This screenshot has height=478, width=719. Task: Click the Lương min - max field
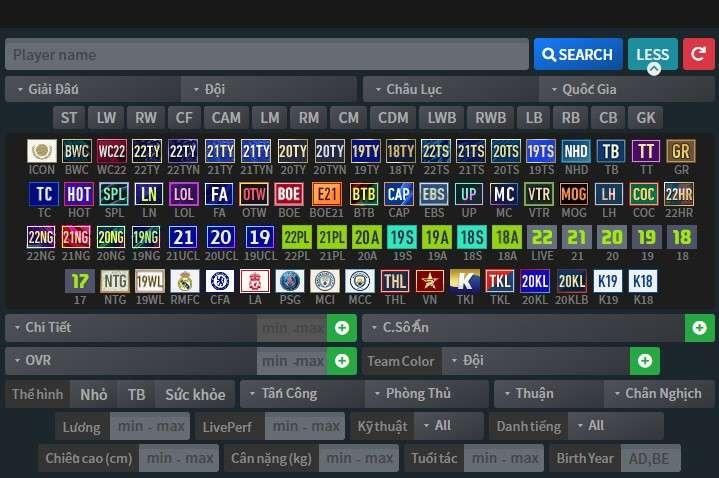(x=150, y=426)
